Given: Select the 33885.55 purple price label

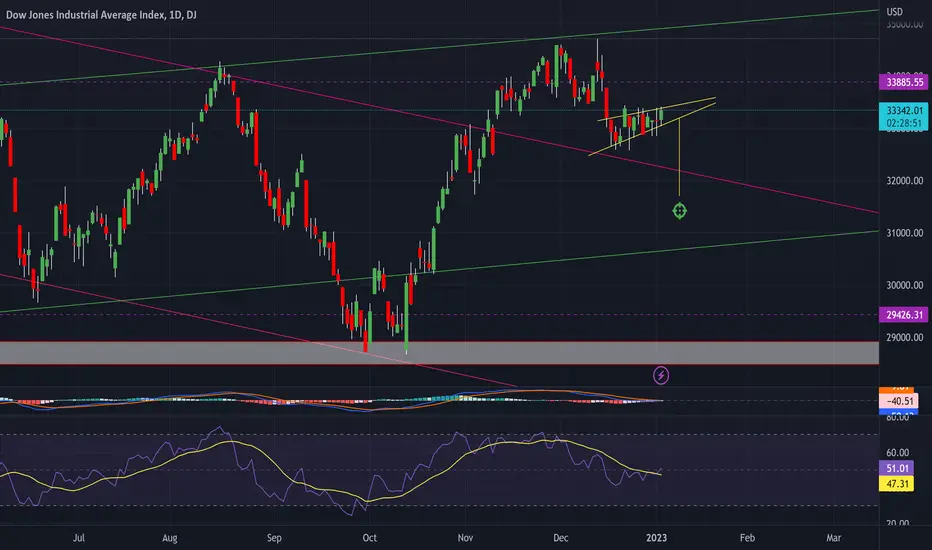Looking at the screenshot, I should pos(905,82).
